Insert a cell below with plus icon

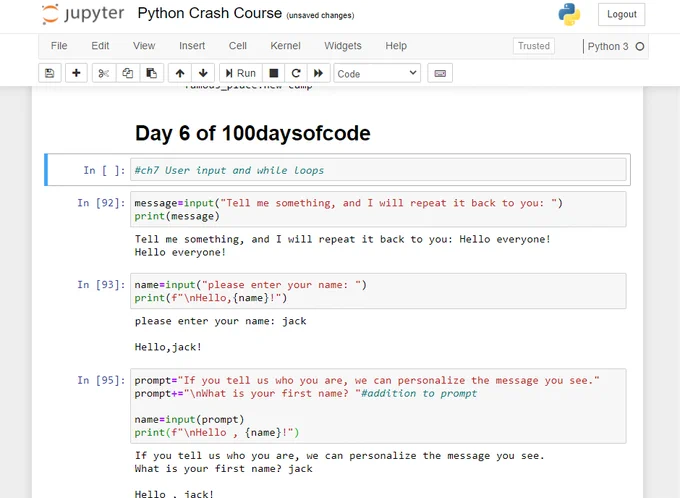click(x=76, y=73)
